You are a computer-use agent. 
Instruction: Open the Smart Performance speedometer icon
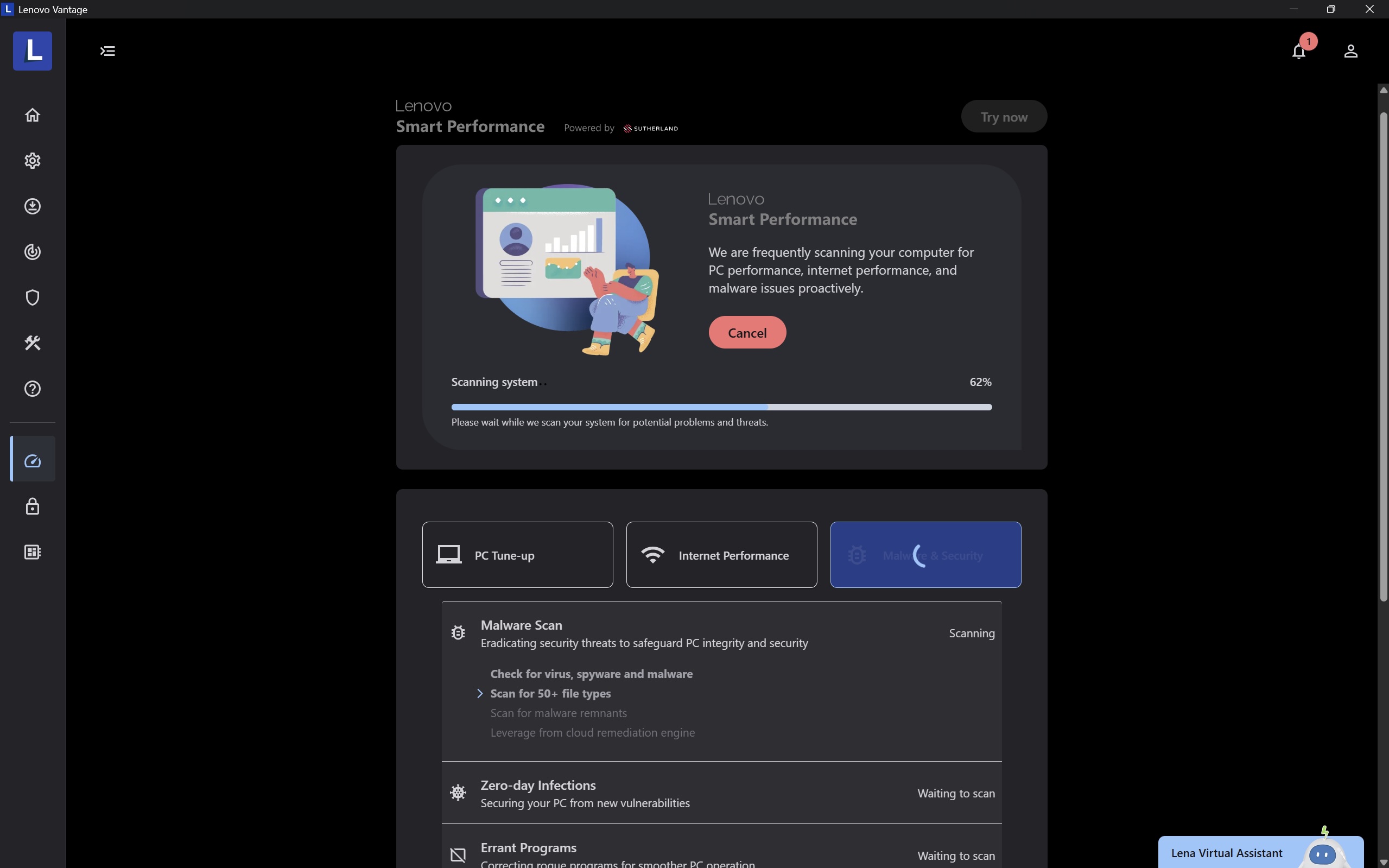point(32,460)
